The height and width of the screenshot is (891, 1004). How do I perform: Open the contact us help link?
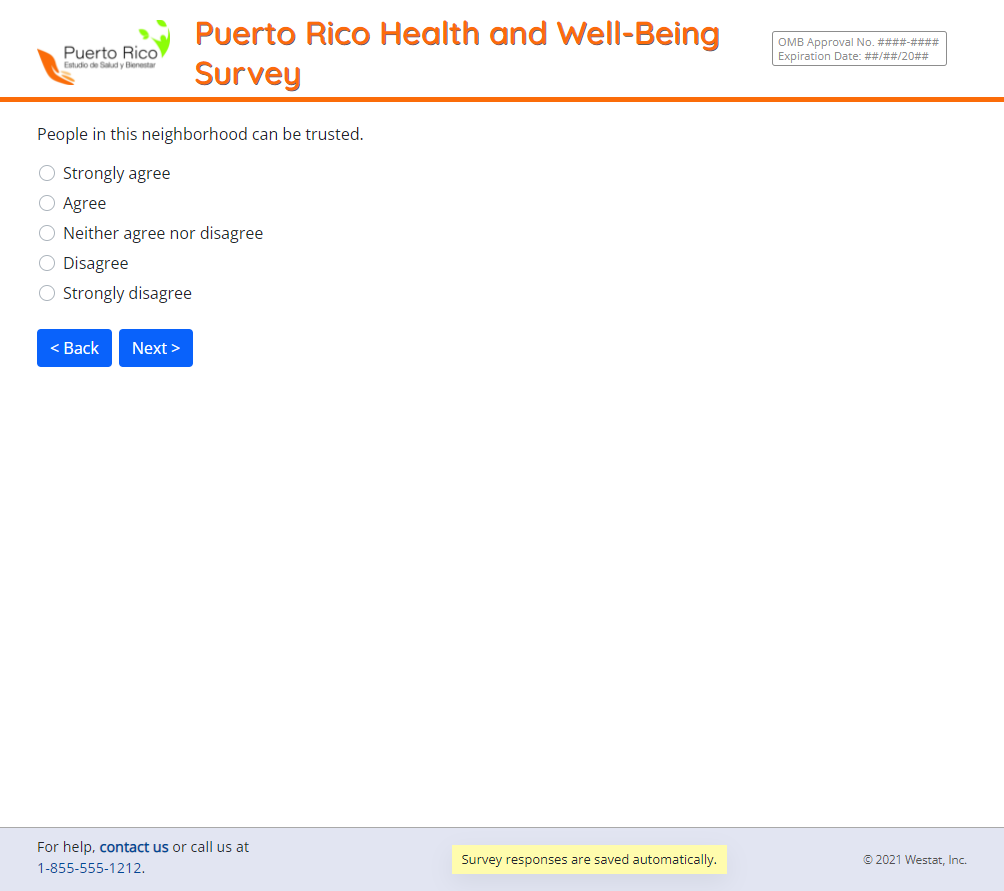coord(134,847)
